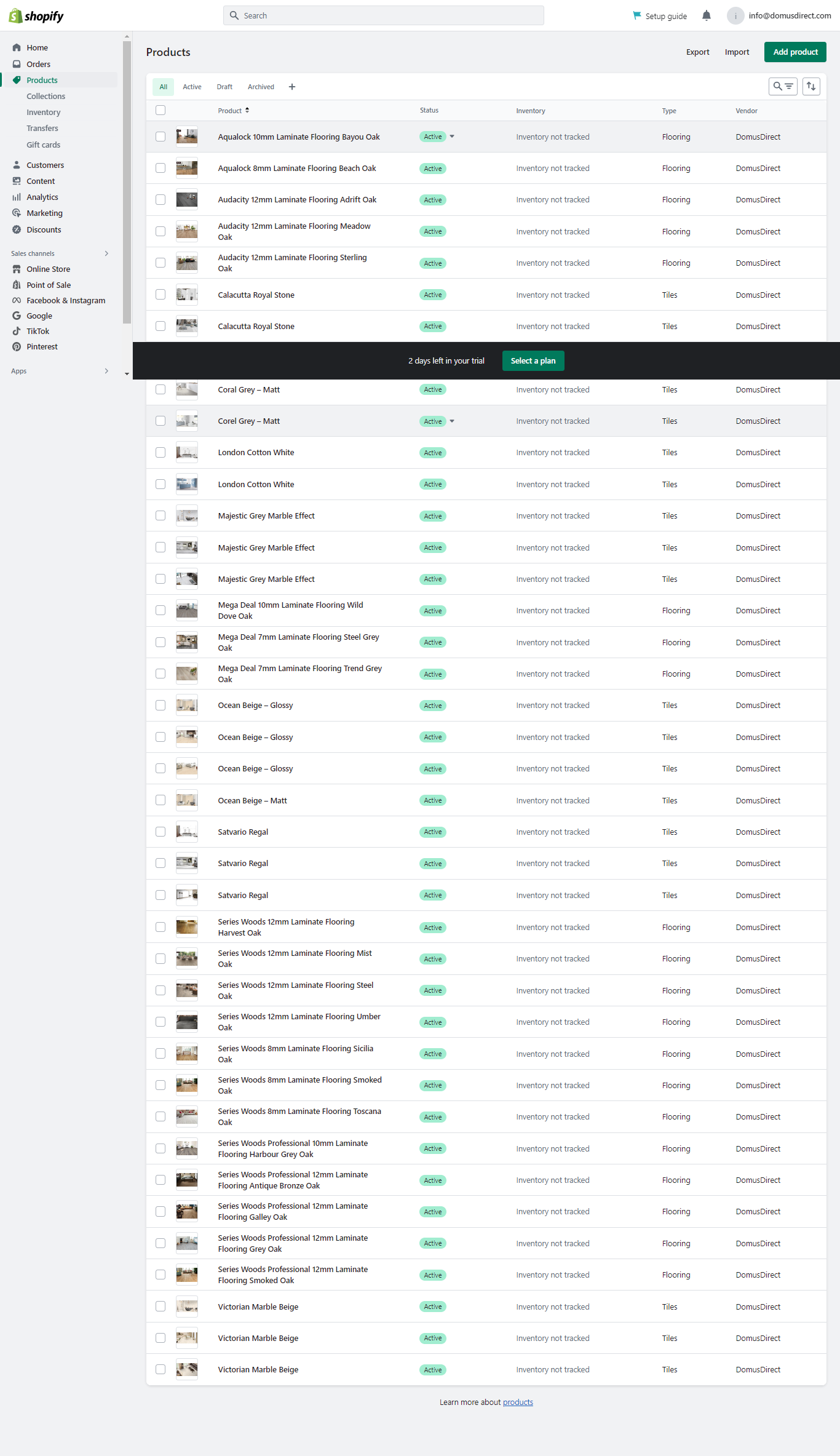Switch to the Archived tab
Viewport: 840px width, 1456px height.
261,87
